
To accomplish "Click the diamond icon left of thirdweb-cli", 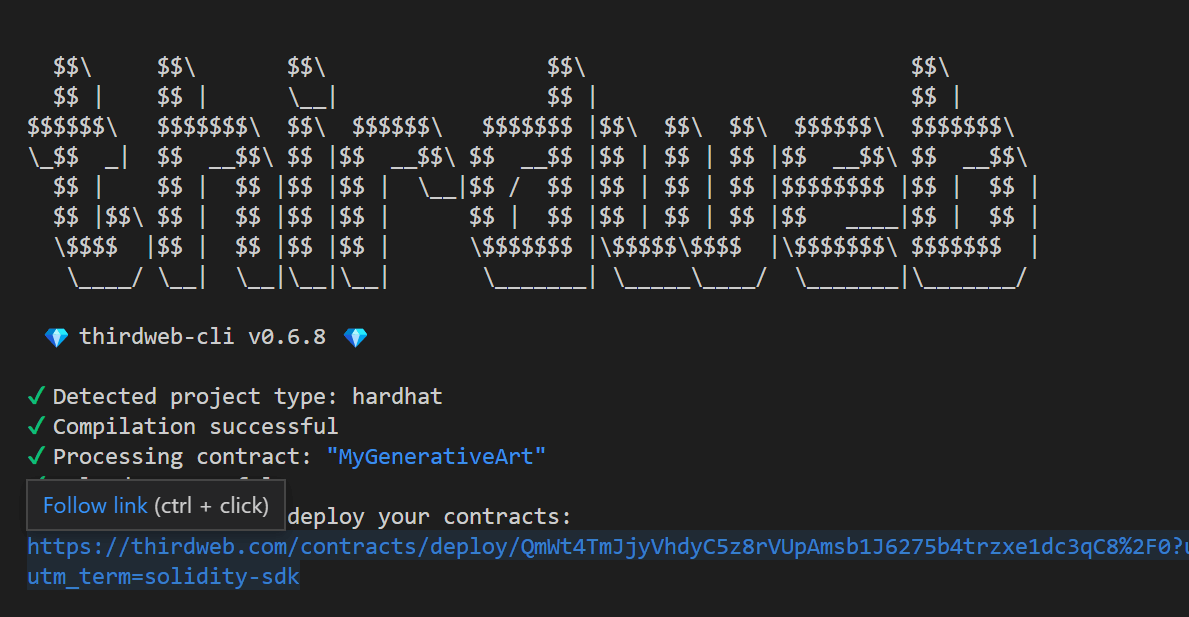I will 57,336.
